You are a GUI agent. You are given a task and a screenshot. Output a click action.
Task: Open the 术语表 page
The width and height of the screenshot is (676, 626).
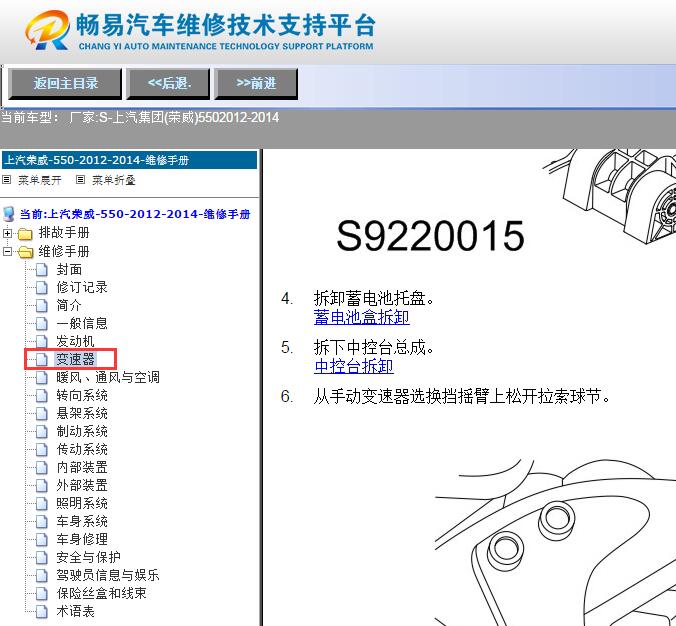(x=75, y=611)
